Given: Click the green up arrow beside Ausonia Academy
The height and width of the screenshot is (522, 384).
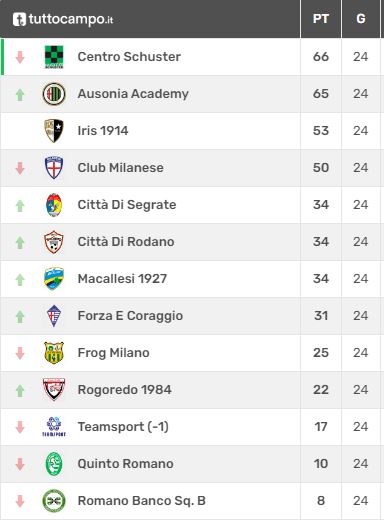Looking at the screenshot, I should pyautogui.click(x=20, y=94).
